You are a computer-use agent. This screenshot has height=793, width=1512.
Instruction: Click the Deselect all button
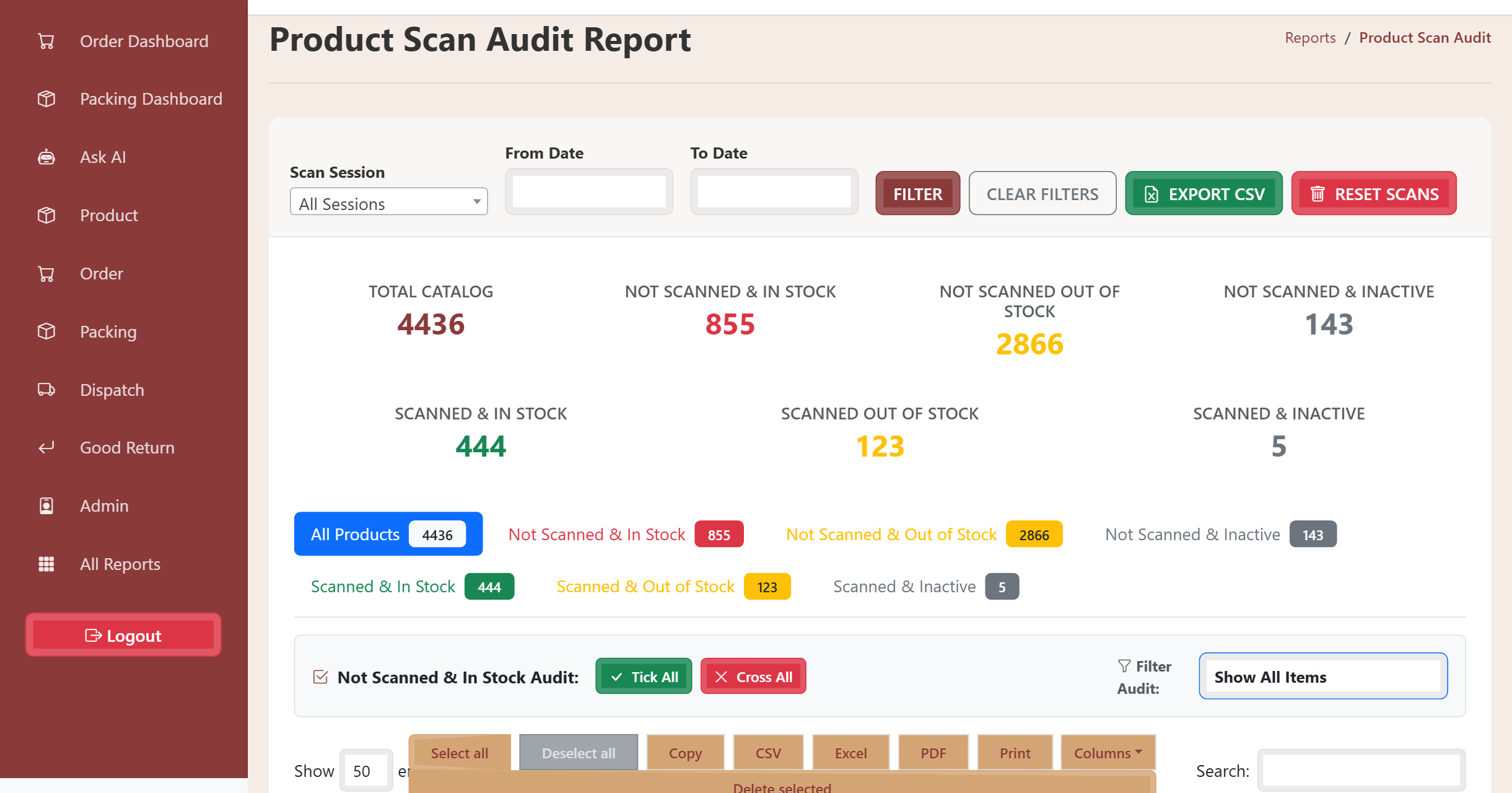click(579, 753)
